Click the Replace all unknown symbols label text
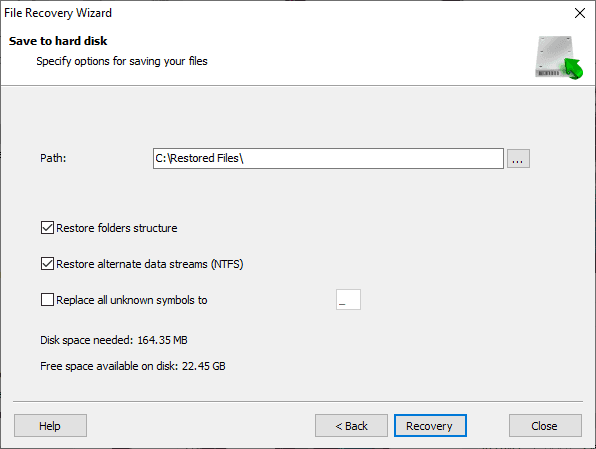Screen dimensions: 596x449 point(132,300)
